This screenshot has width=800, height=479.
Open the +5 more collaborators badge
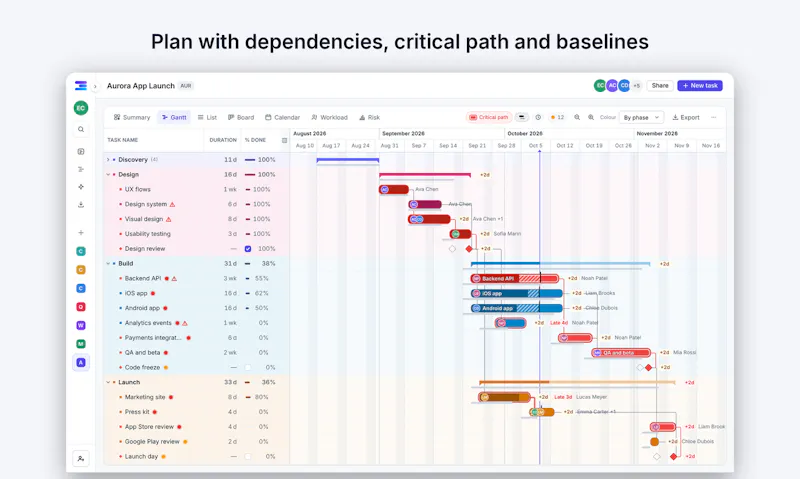coord(637,86)
